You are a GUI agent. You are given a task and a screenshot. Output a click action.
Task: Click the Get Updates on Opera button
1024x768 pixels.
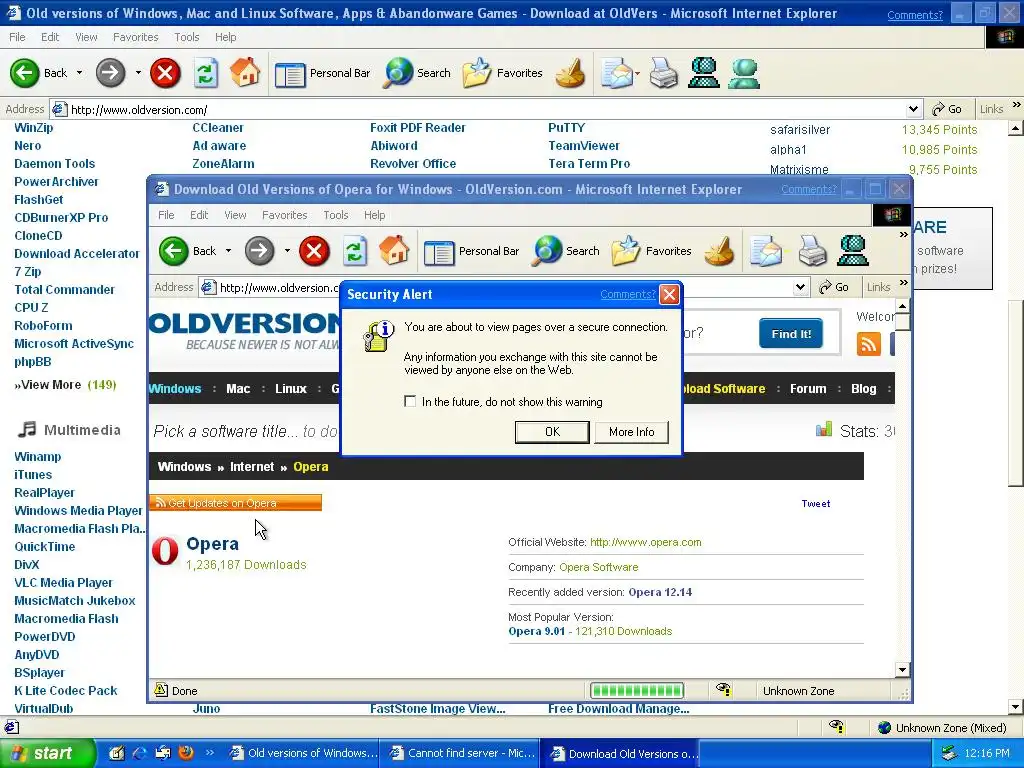235,503
